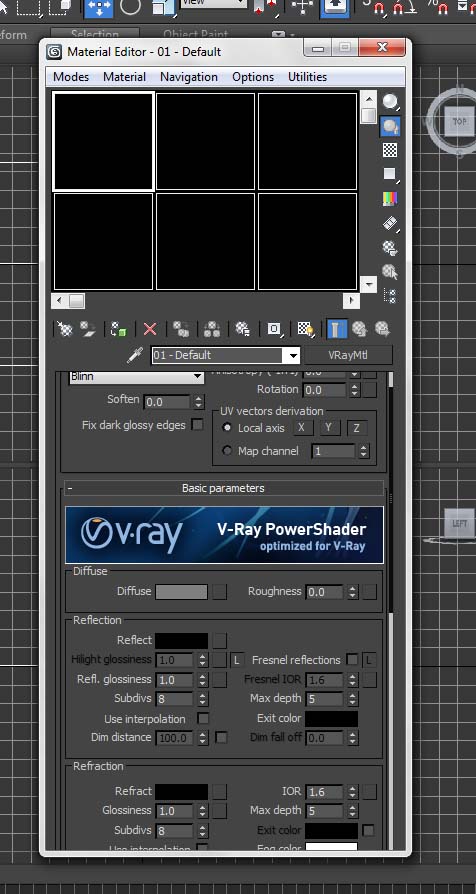Select the second sample slot in top row
The image size is (476, 894).
pyautogui.click(x=205, y=141)
